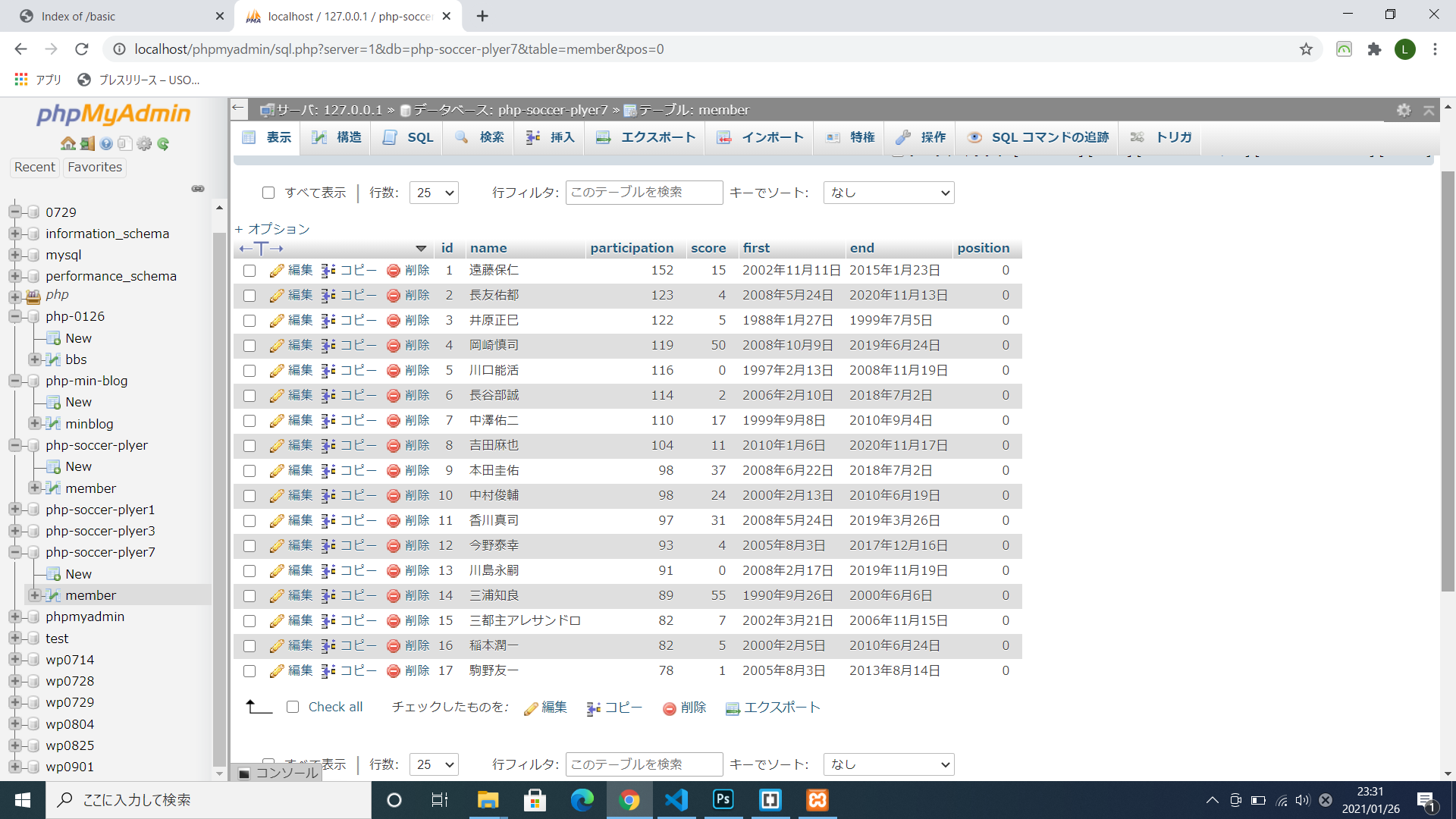The width and height of the screenshot is (1456, 819).
Task: Expand the php-soccer-plyer1 database tree node
Action: 15,510
